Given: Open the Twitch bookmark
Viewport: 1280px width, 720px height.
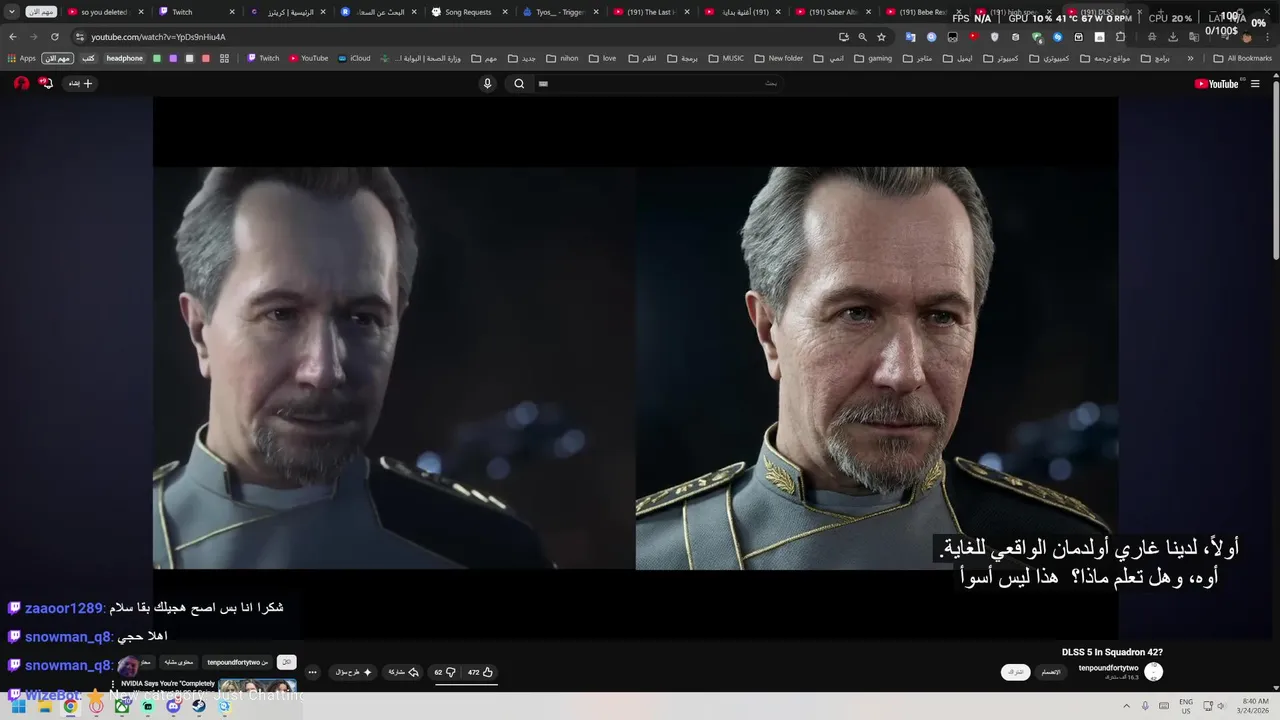Looking at the screenshot, I should pos(264,58).
